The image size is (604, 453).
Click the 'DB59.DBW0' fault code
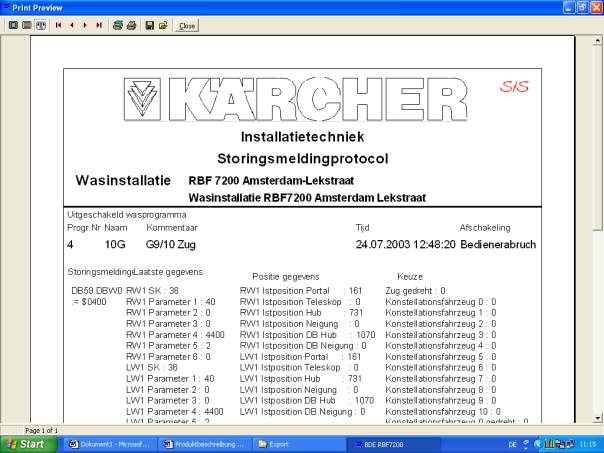coord(97,291)
